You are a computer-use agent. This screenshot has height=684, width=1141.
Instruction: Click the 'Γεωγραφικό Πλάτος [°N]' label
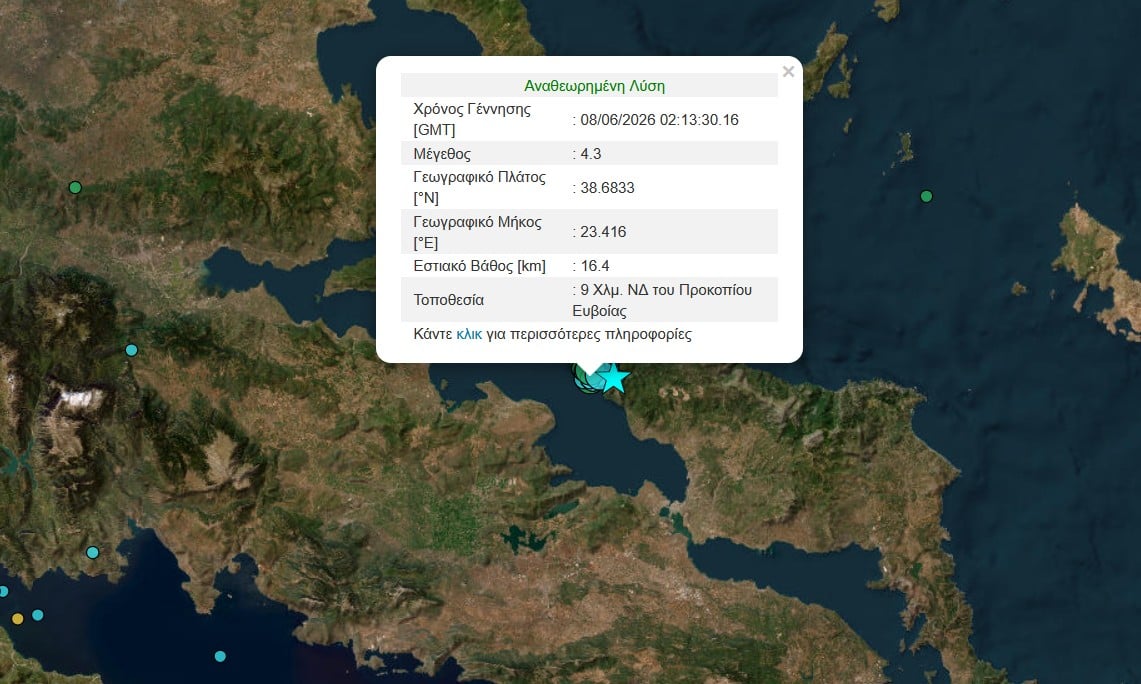tap(480, 187)
